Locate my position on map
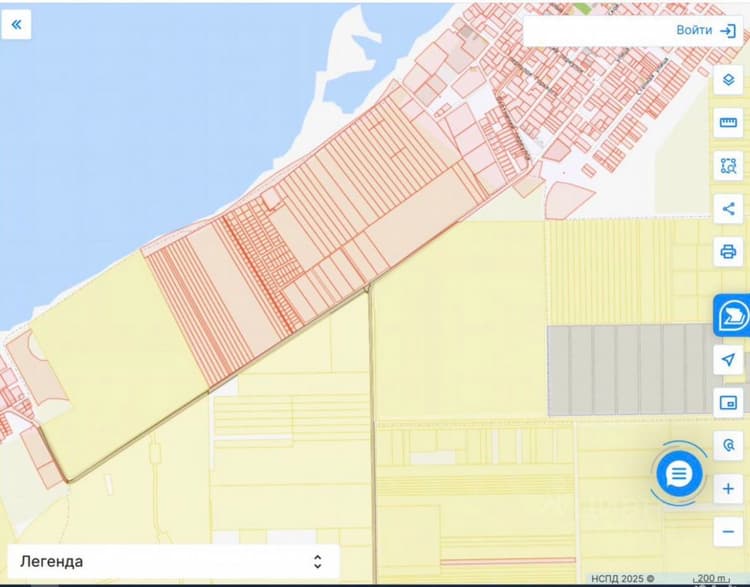 pyautogui.click(x=728, y=359)
